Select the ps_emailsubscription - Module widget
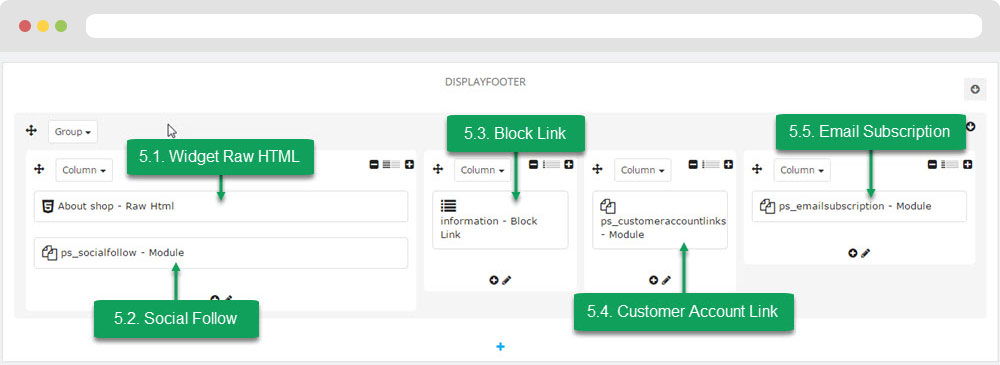This screenshot has width=1000, height=365. tap(859, 206)
